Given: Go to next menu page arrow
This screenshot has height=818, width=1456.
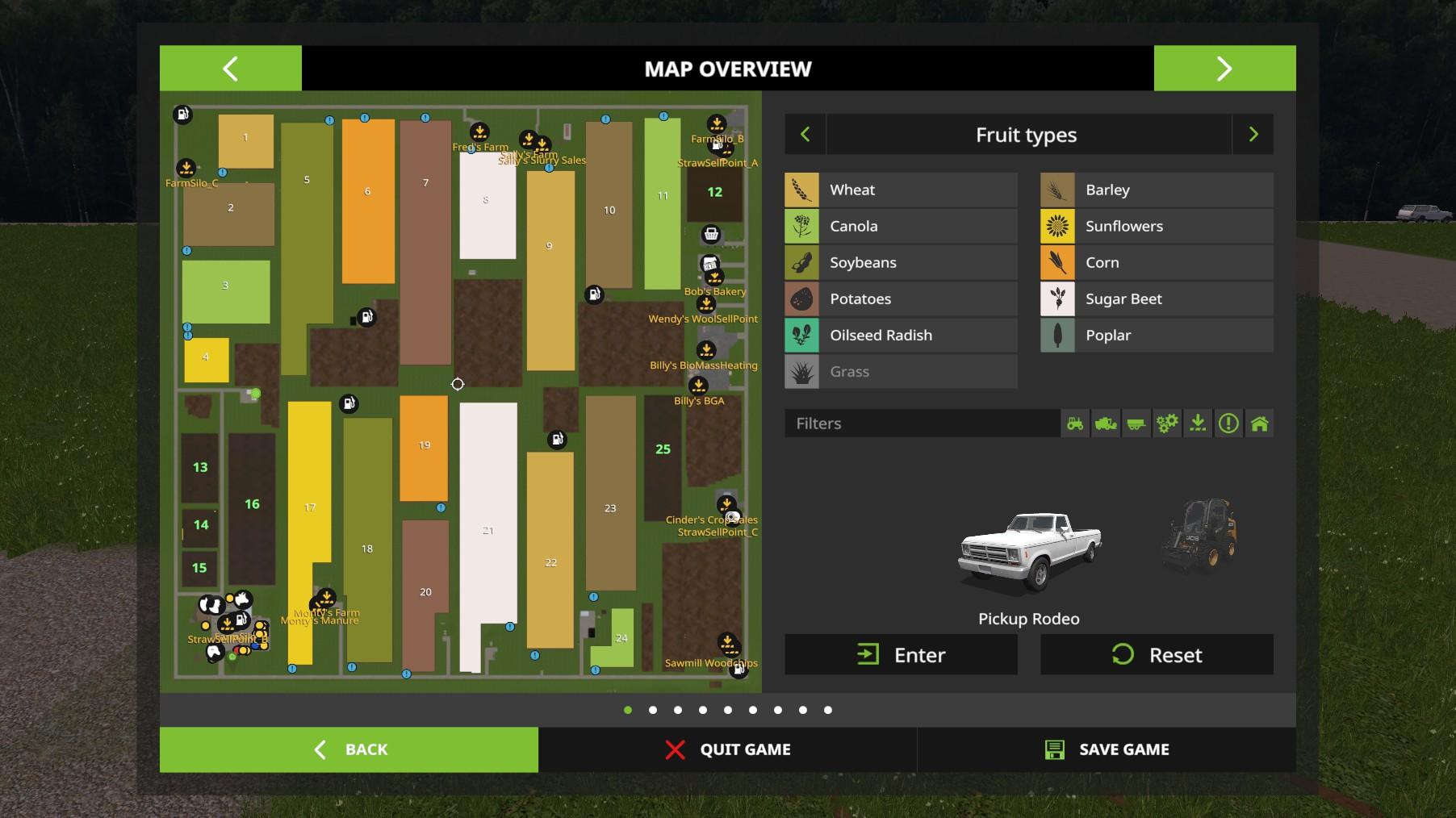Looking at the screenshot, I should pyautogui.click(x=1224, y=69).
